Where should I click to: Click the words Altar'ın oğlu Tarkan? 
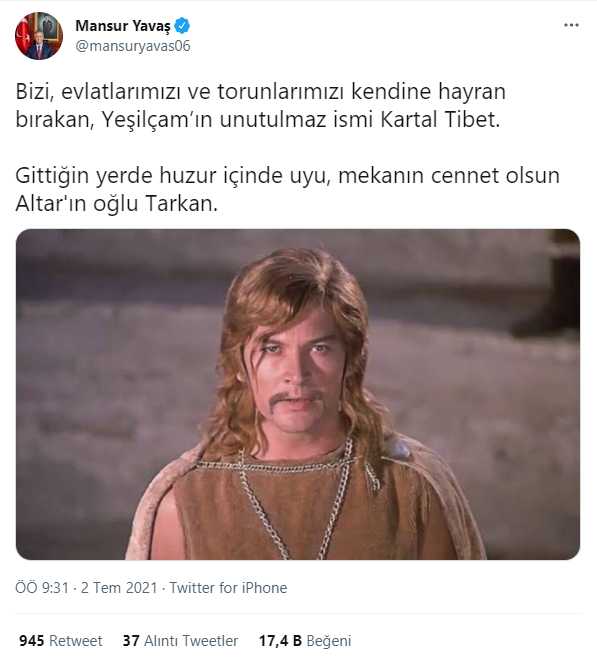tap(116, 203)
